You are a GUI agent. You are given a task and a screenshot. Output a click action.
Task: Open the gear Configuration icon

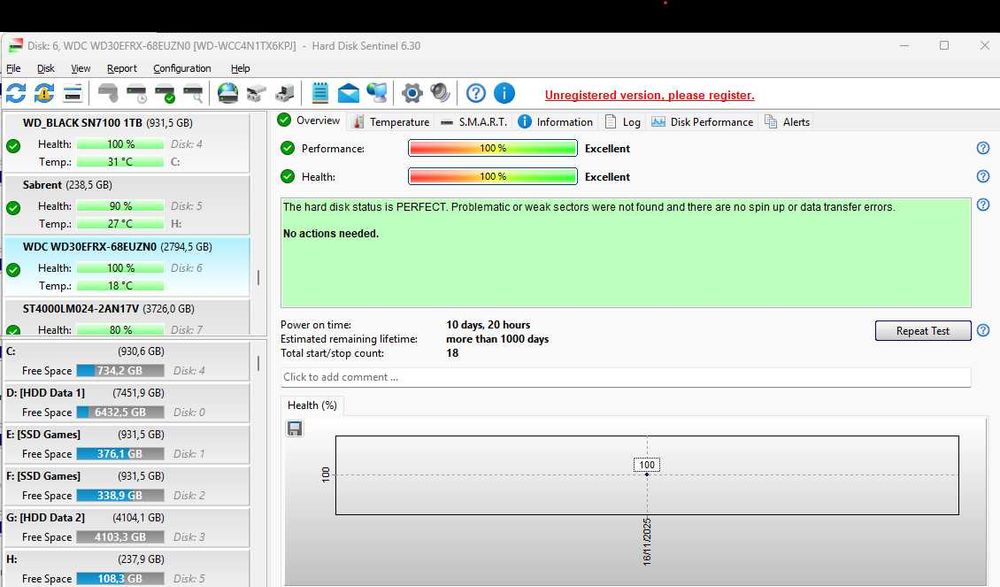point(412,93)
